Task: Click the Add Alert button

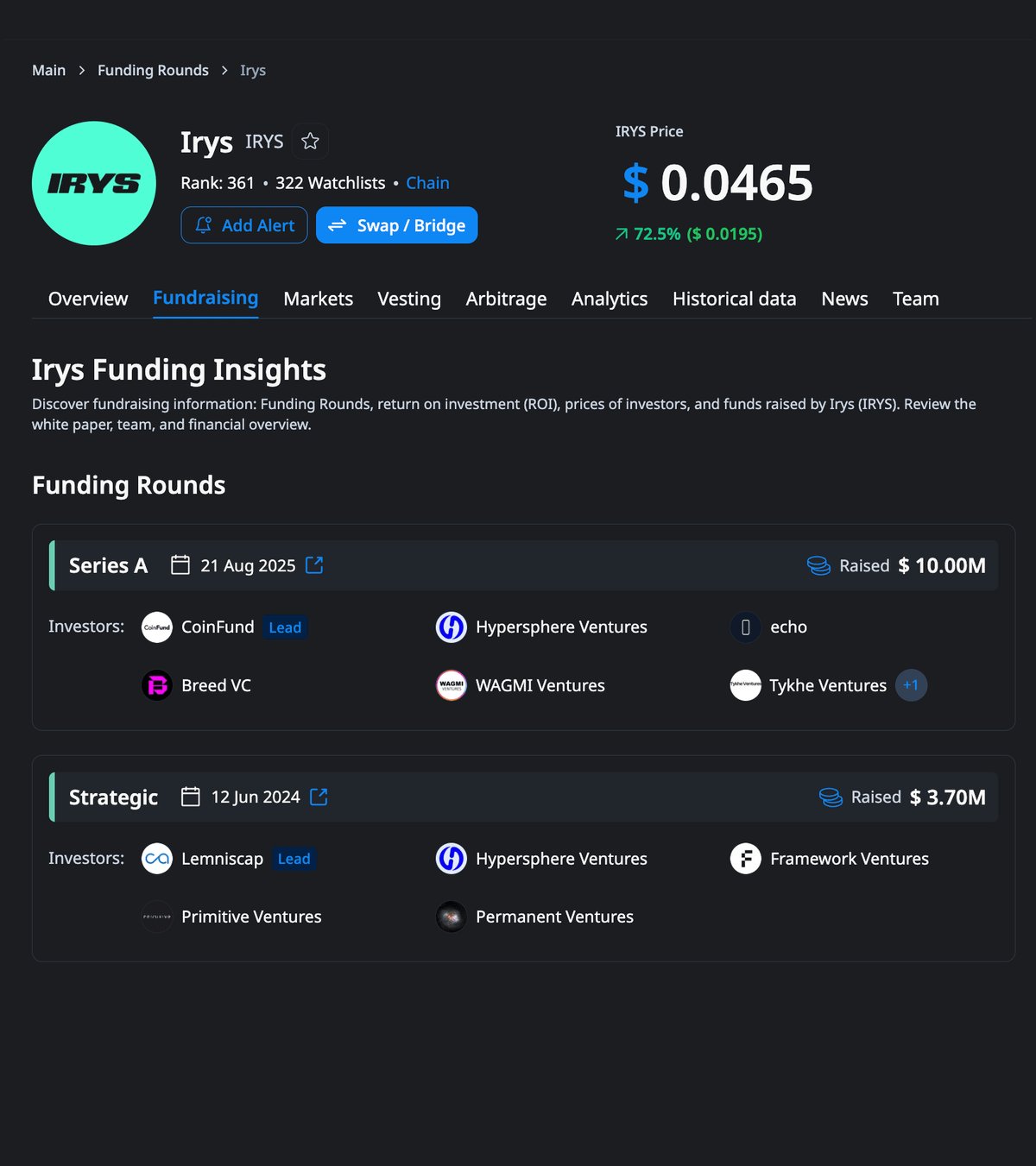Action: (244, 225)
